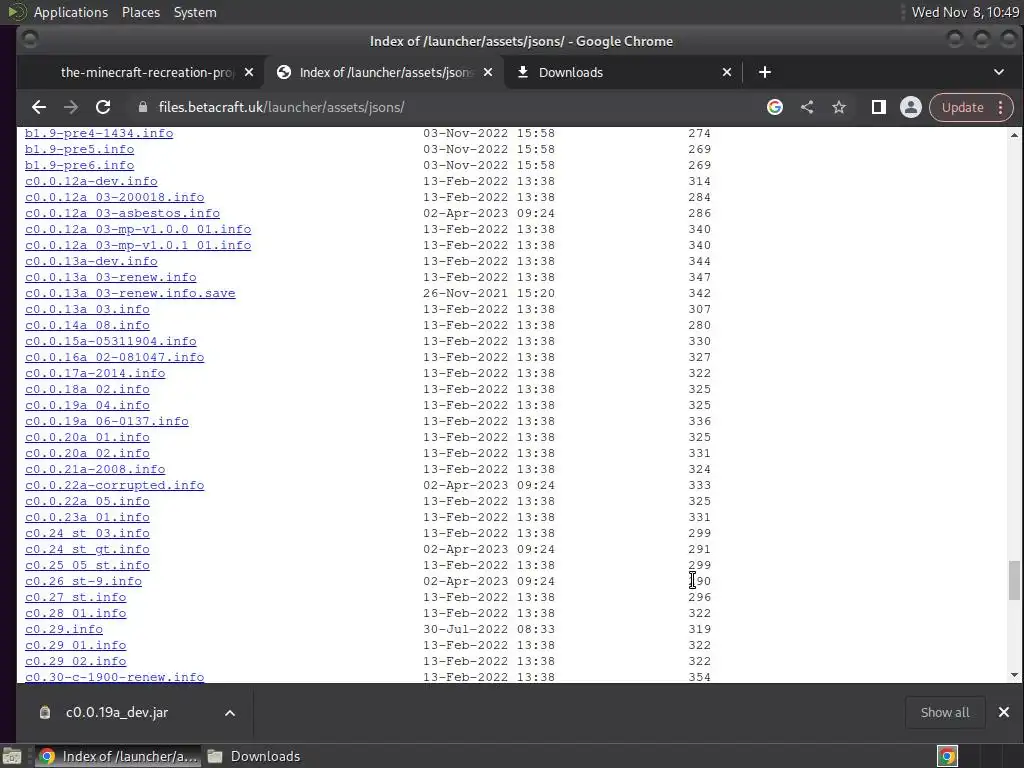Open c0.0.12a_03-mp-v1.0.1_01.info link
Image resolution: width=1024 pixels, height=768 pixels.
138,246
